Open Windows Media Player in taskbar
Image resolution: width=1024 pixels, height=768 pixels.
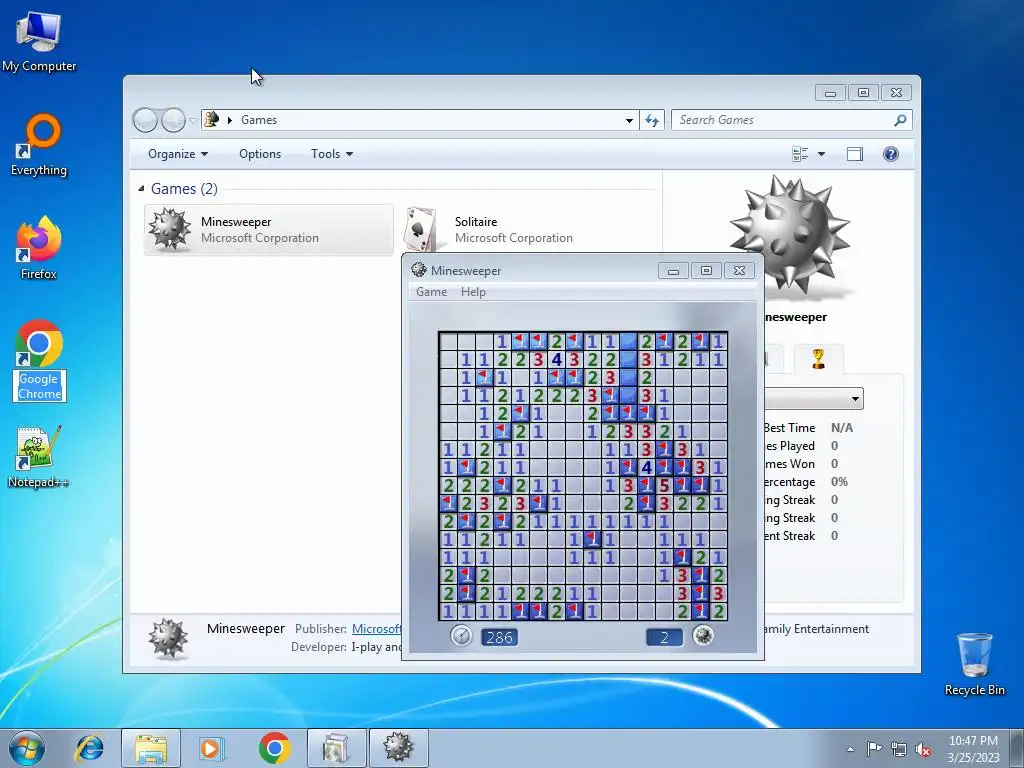click(x=211, y=748)
